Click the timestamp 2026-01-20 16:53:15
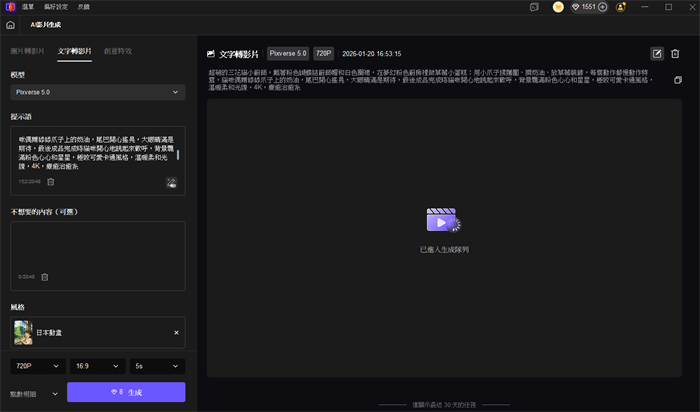700x412 pixels. tap(371, 54)
